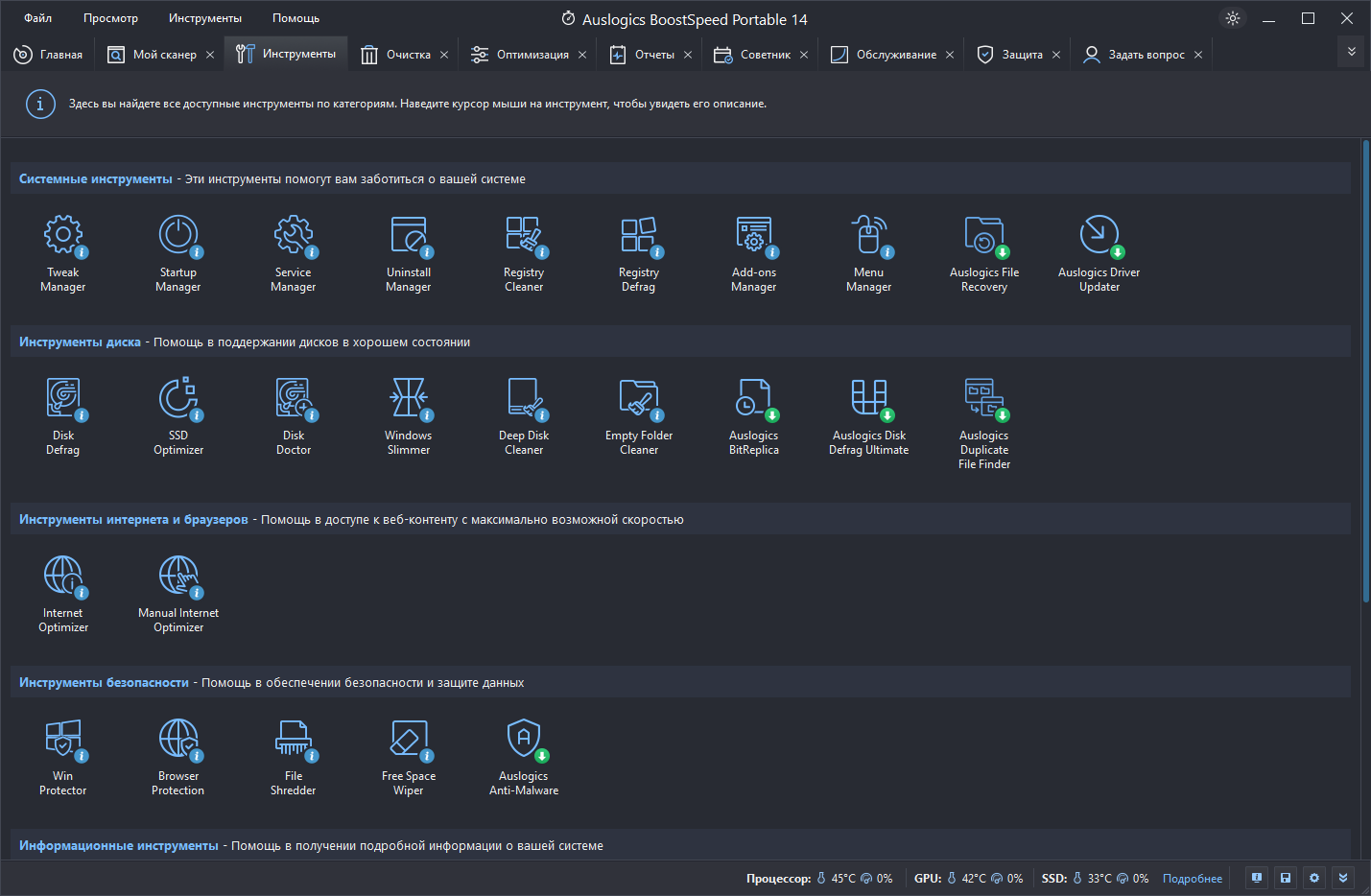Open Windows Slimmer
Viewport: 1371px width, 896px height.
(x=409, y=417)
